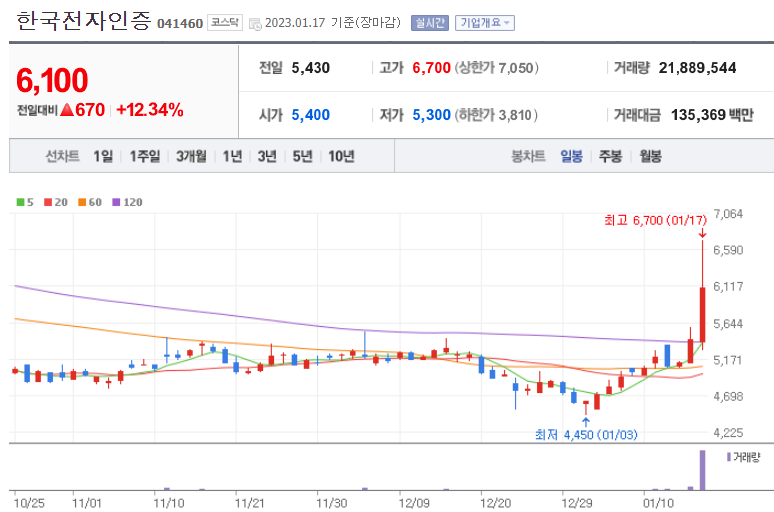Click the current price 6,100
The width and height of the screenshot is (774, 512).
click(x=52, y=80)
